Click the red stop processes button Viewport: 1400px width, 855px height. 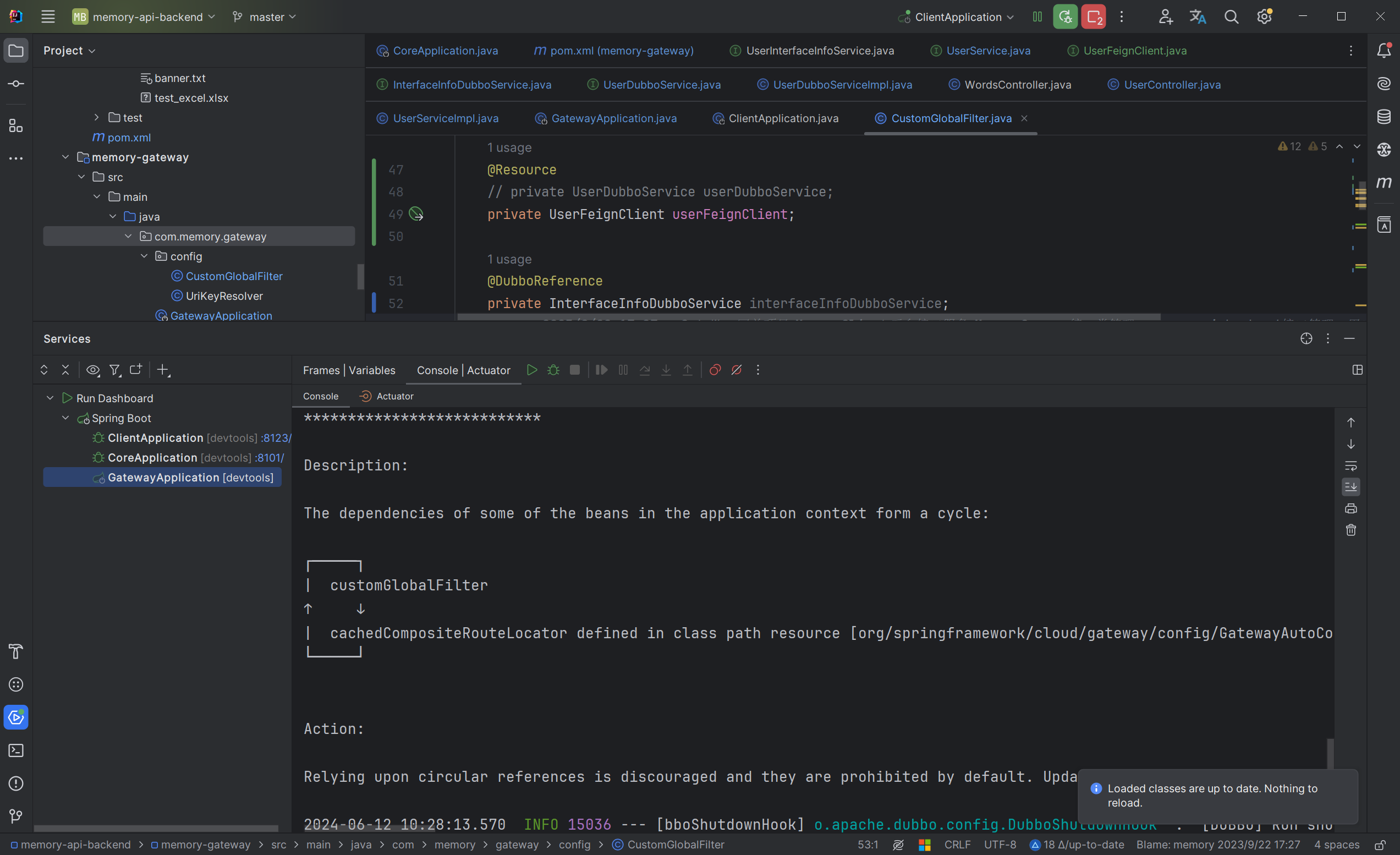click(x=1093, y=17)
